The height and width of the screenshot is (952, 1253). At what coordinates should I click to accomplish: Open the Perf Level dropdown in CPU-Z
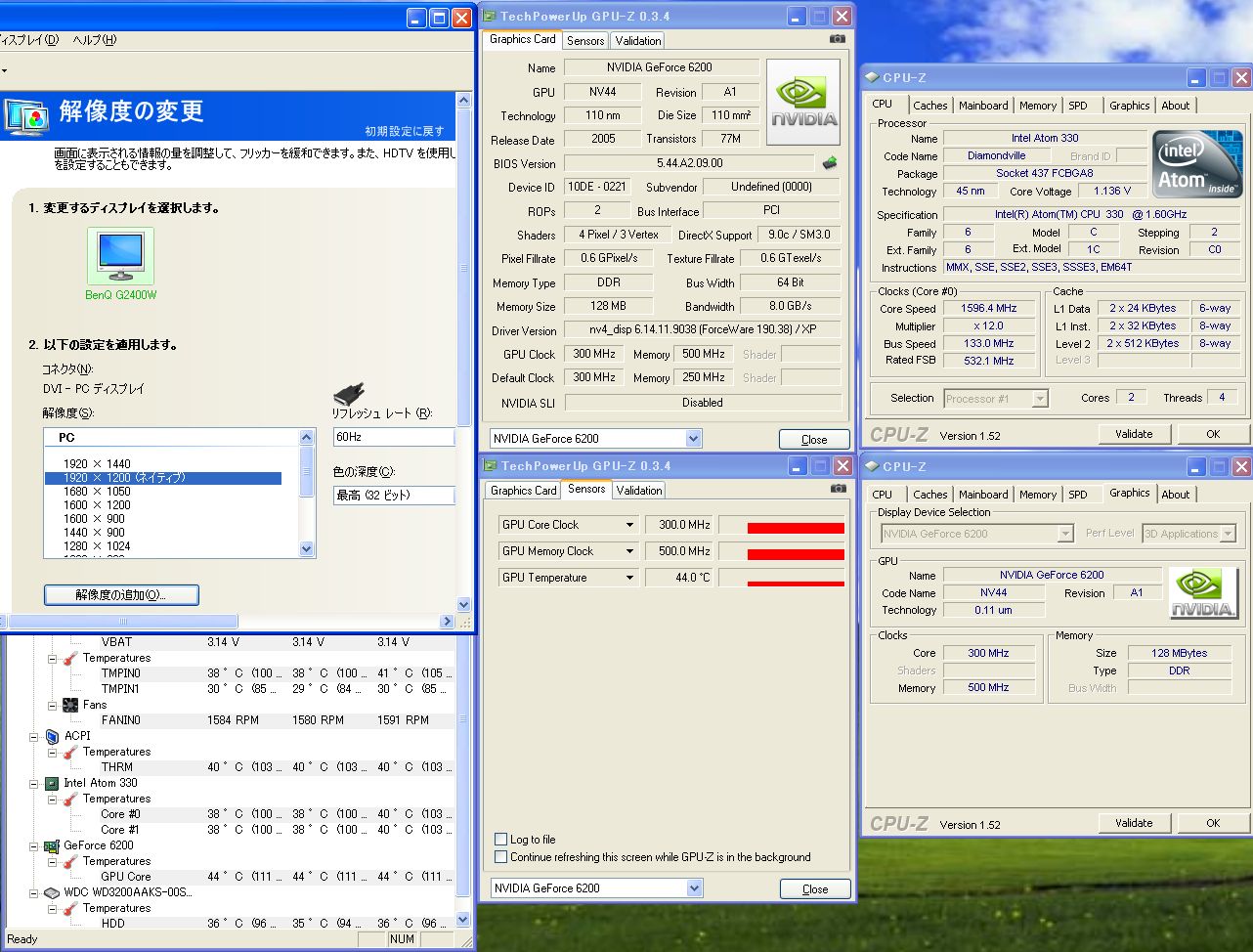point(1228,534)
